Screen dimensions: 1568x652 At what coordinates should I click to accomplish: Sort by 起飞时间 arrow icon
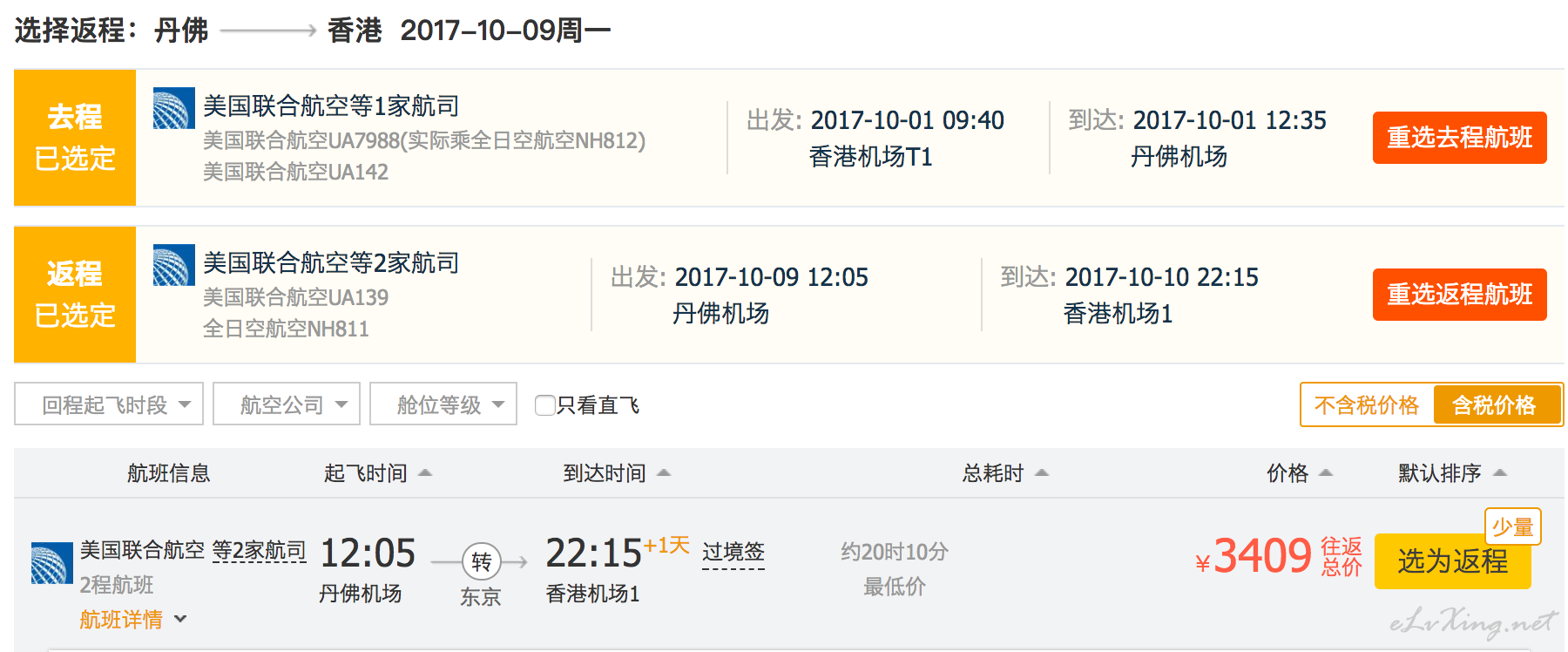(425, 472)
